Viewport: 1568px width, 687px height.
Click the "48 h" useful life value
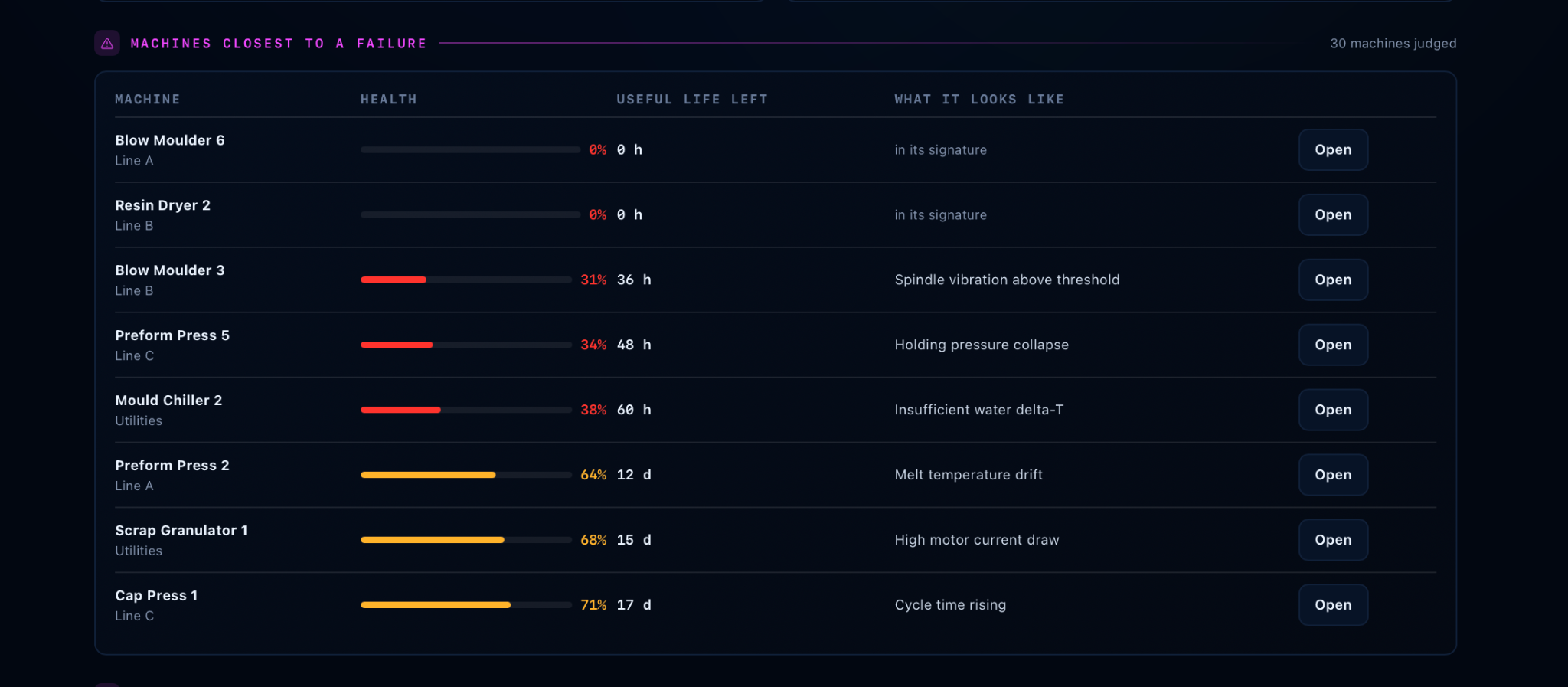[x=634, y=345]
